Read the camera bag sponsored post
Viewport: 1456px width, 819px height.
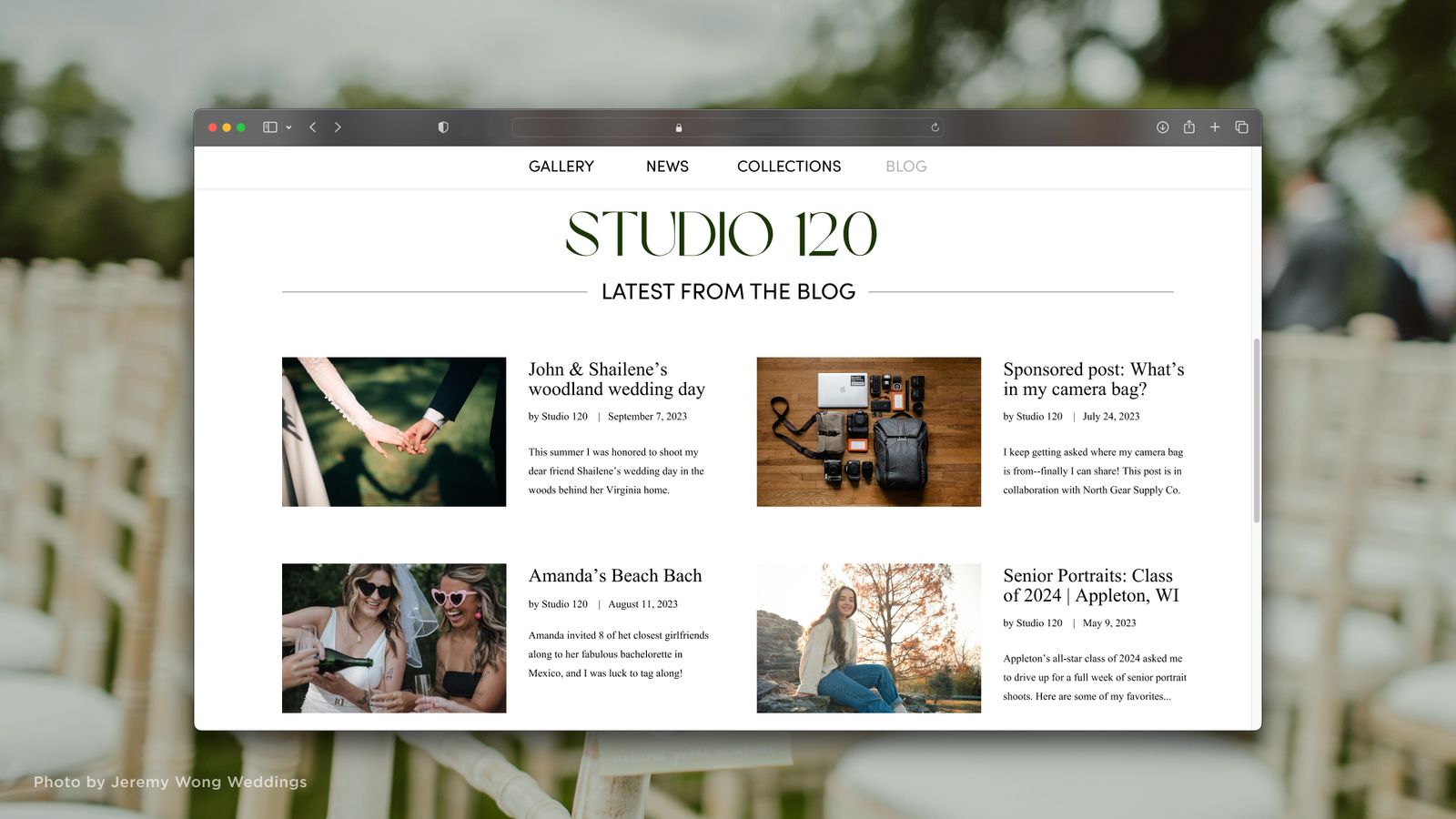tap(1093, 379)
